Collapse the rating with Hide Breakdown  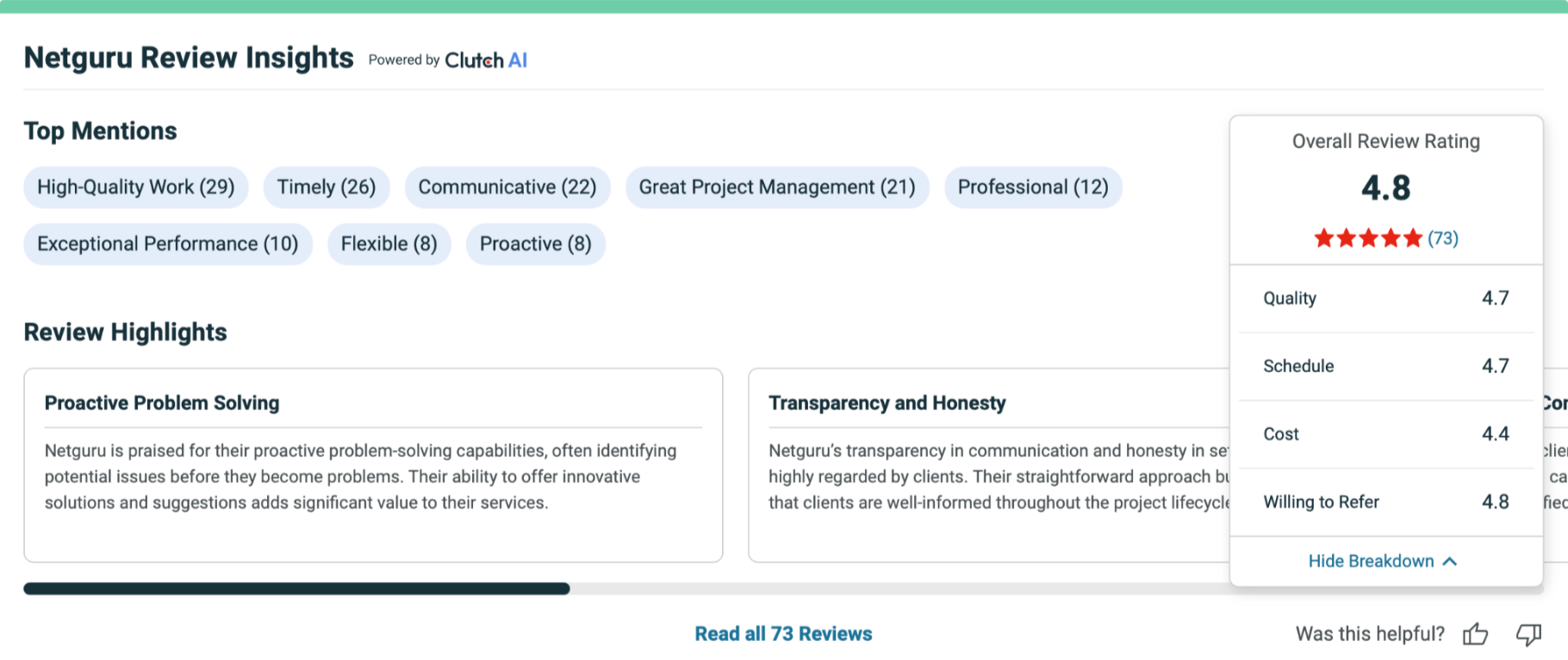(x=1383, y=561)
